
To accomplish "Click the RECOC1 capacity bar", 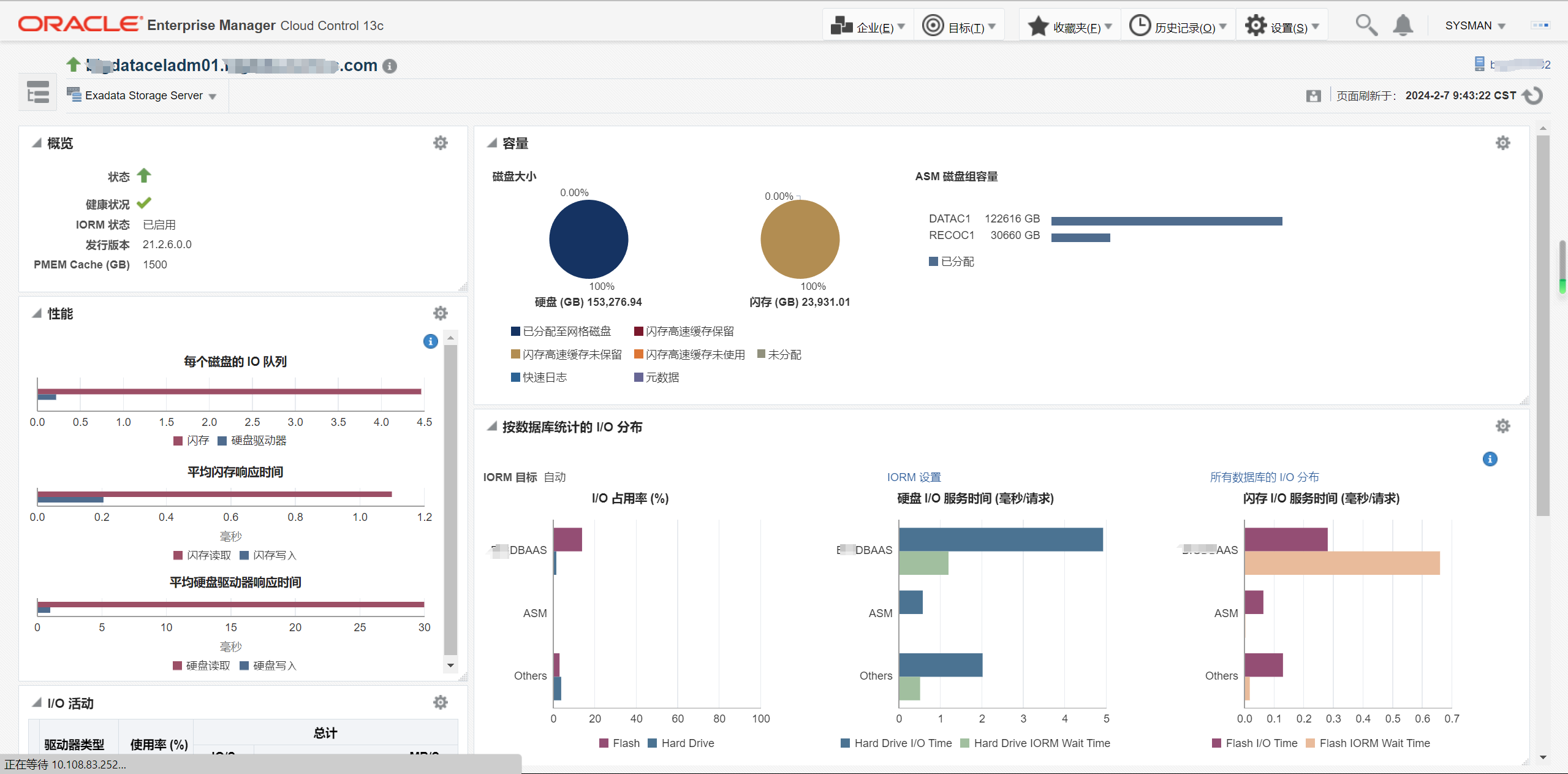I will pyautogui.click(x=1081, y=238).
